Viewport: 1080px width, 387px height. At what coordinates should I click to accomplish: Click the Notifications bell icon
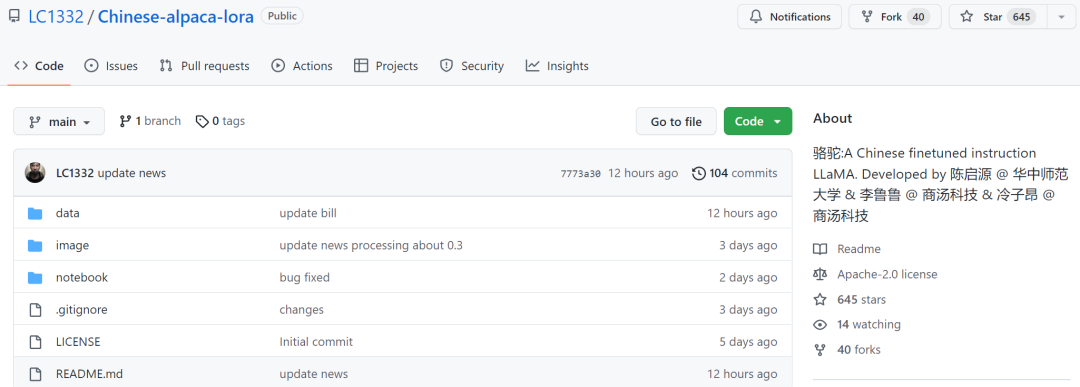pyautogui.click(x=756, y=17)
